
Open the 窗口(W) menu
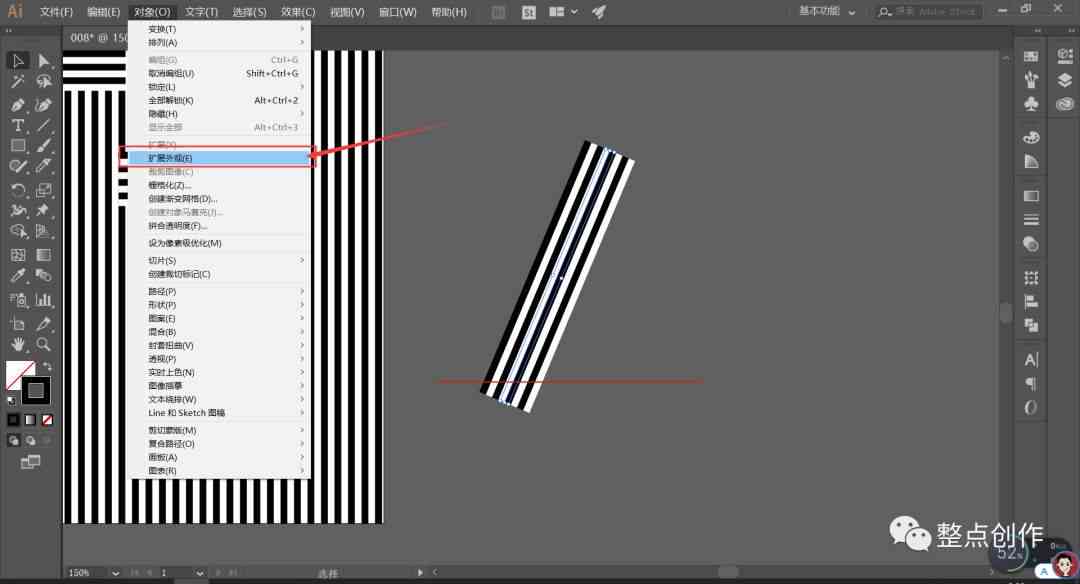pyautogui.click(x=397, y=12)
